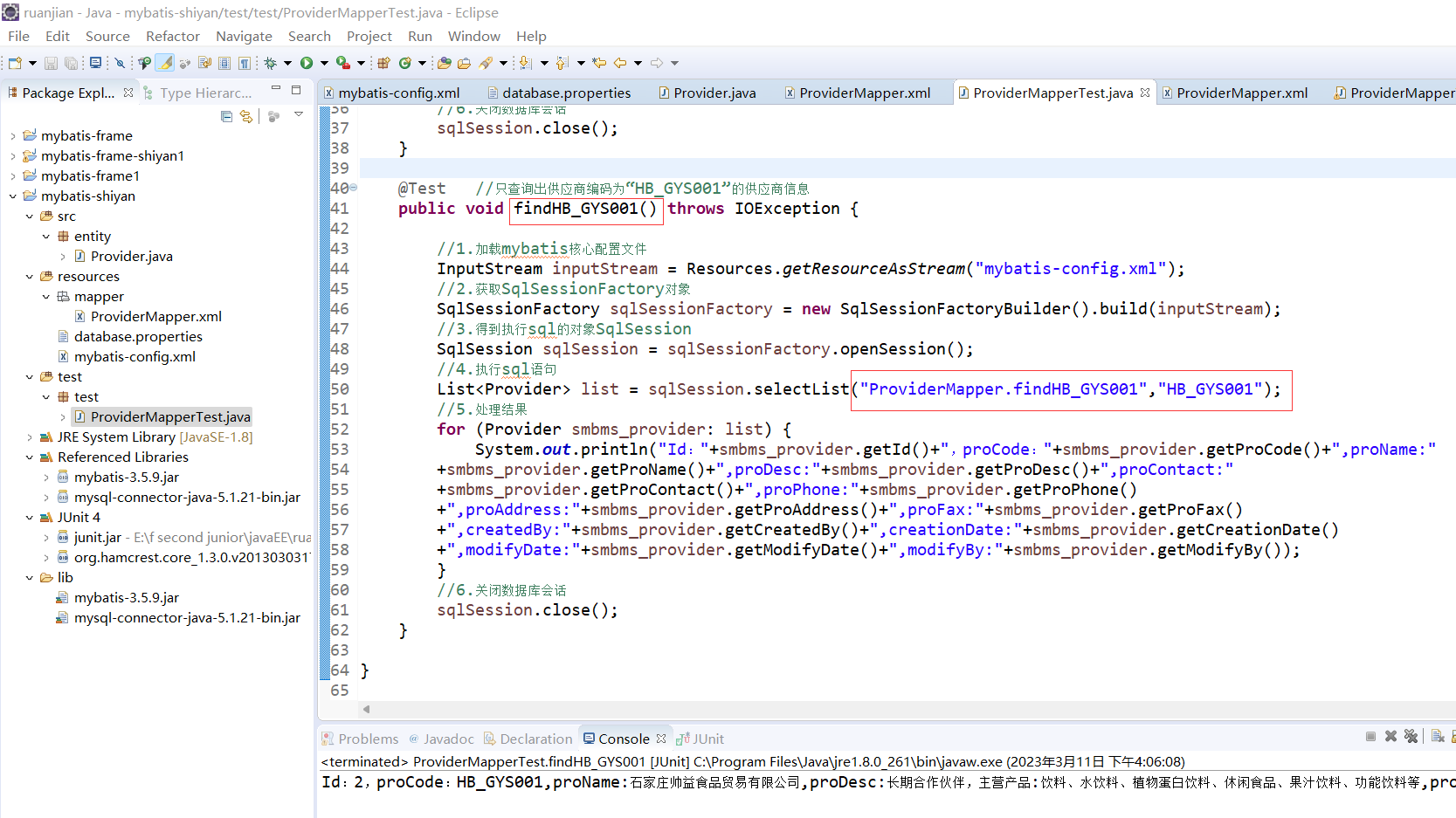This screenshot has height=818, width=1456.
Task: Open the Run button dropdown arrow
Action: point(324,63)
